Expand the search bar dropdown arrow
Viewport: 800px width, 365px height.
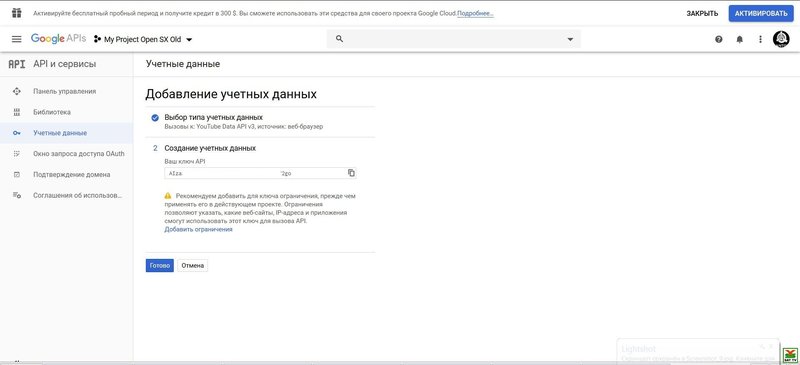[x=570, y=39]
